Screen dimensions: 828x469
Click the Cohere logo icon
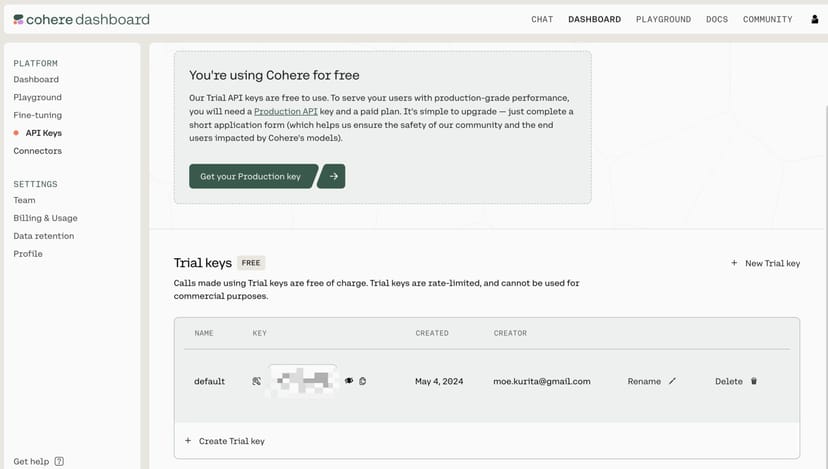(19, 19)
